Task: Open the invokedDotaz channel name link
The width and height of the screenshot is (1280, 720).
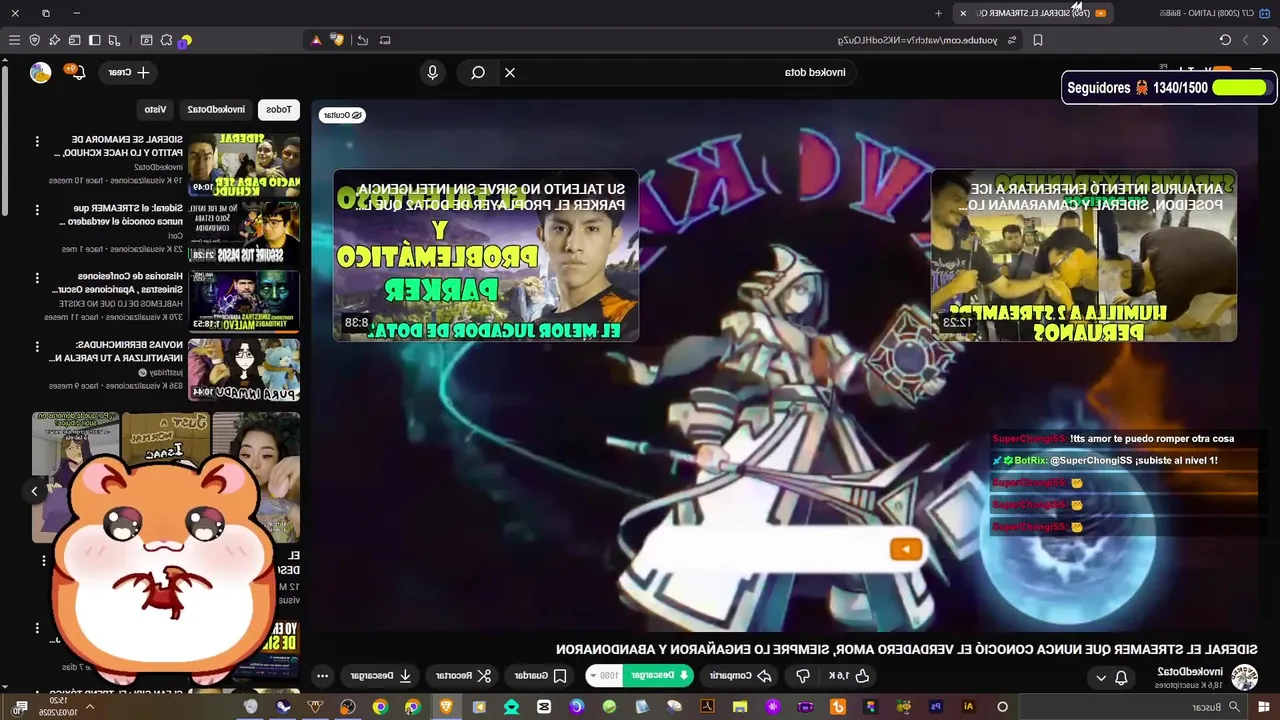Action: point(1190,671)
